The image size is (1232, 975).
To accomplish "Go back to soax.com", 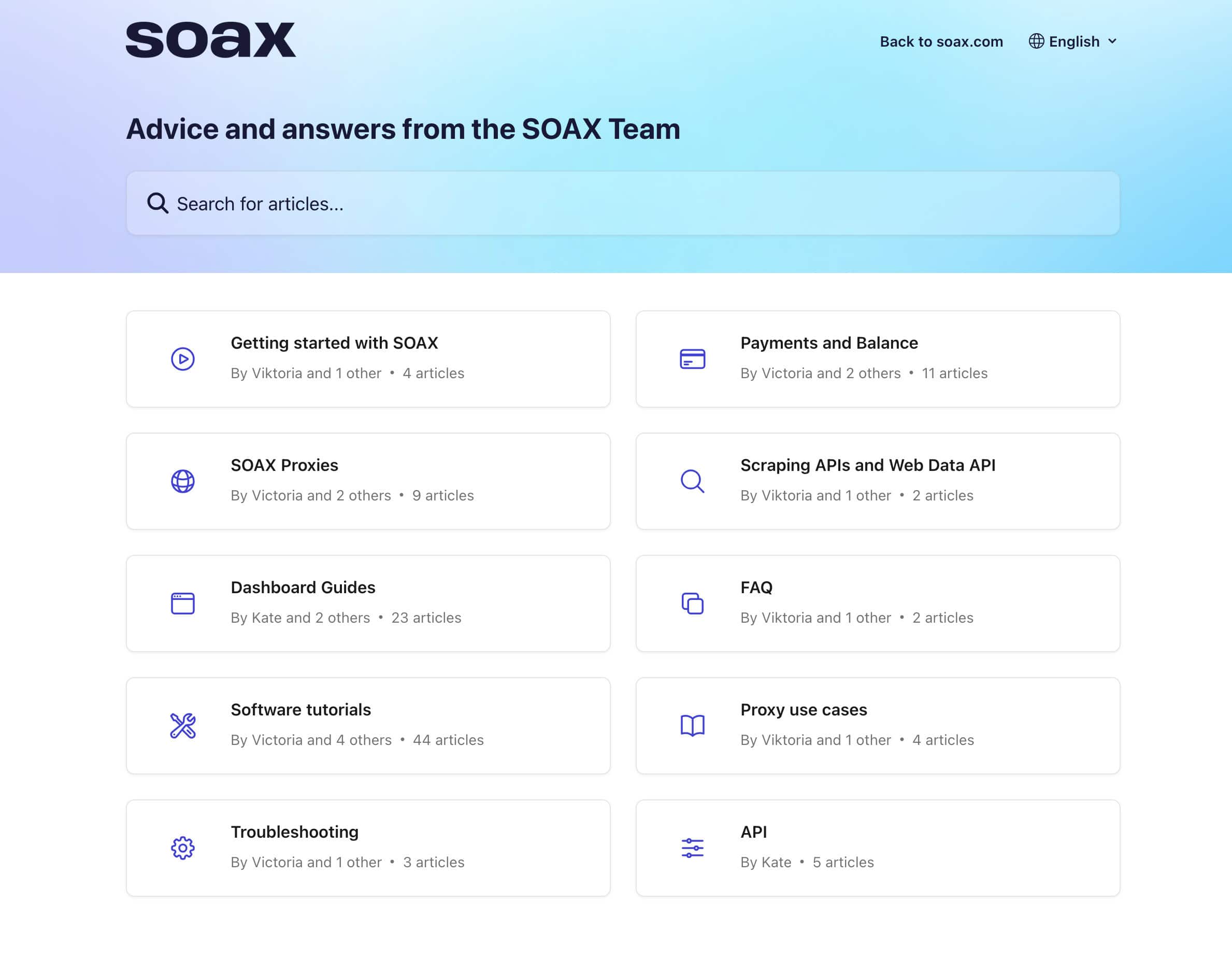I will click(941, 41).
